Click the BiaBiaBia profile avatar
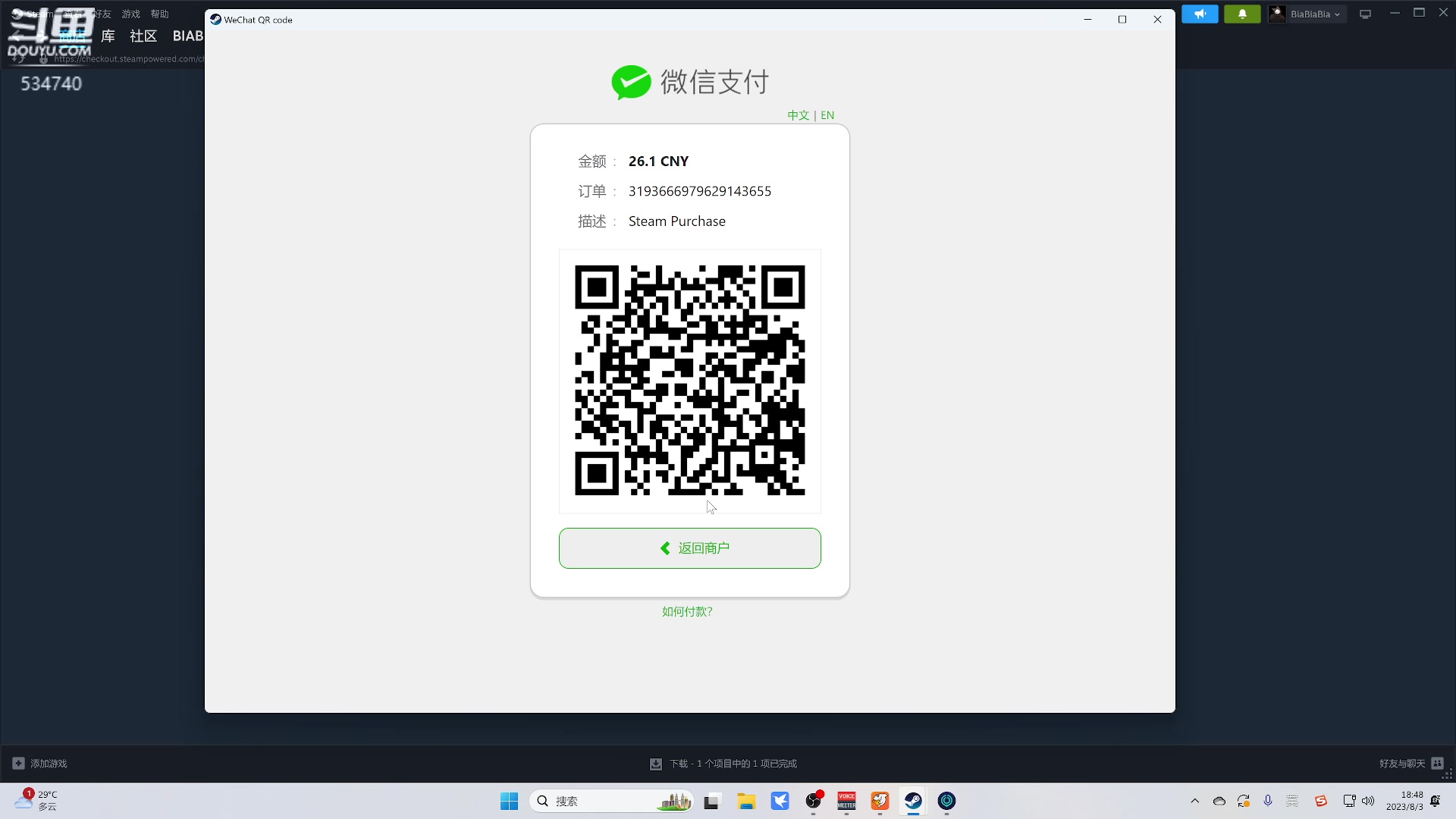 click(1277, 14)
